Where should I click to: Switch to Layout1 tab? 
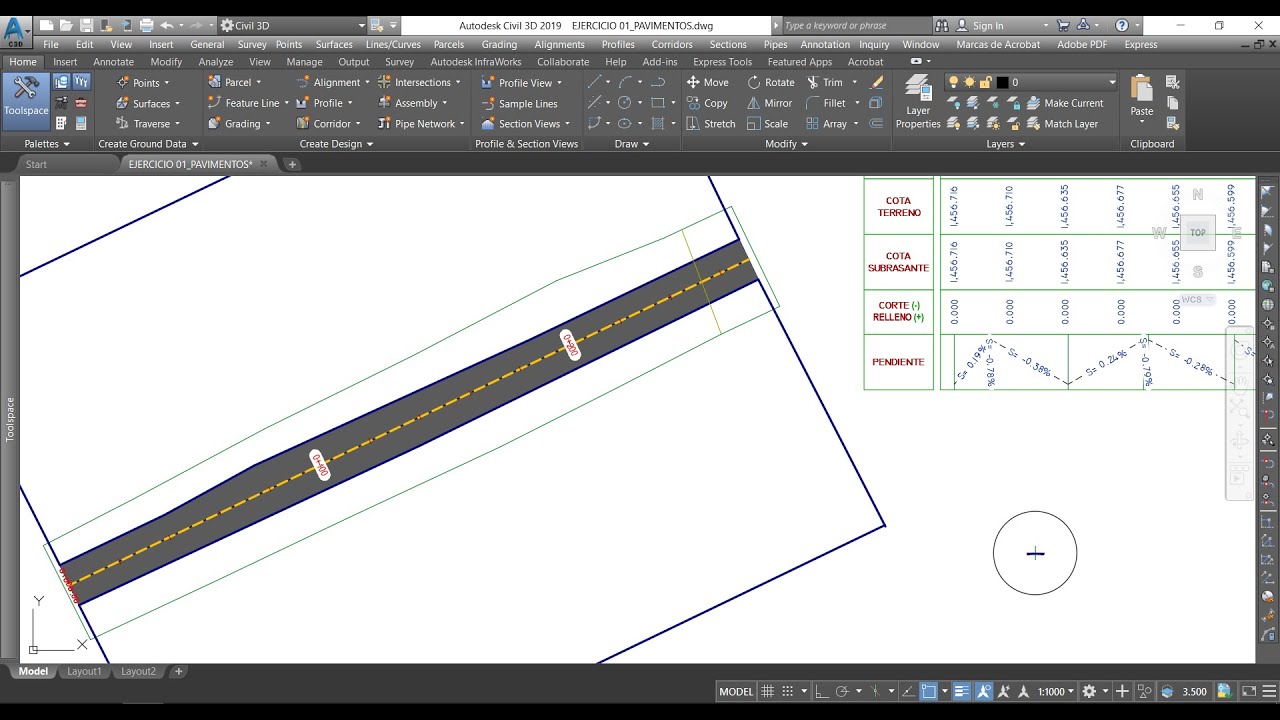[84, 671]
